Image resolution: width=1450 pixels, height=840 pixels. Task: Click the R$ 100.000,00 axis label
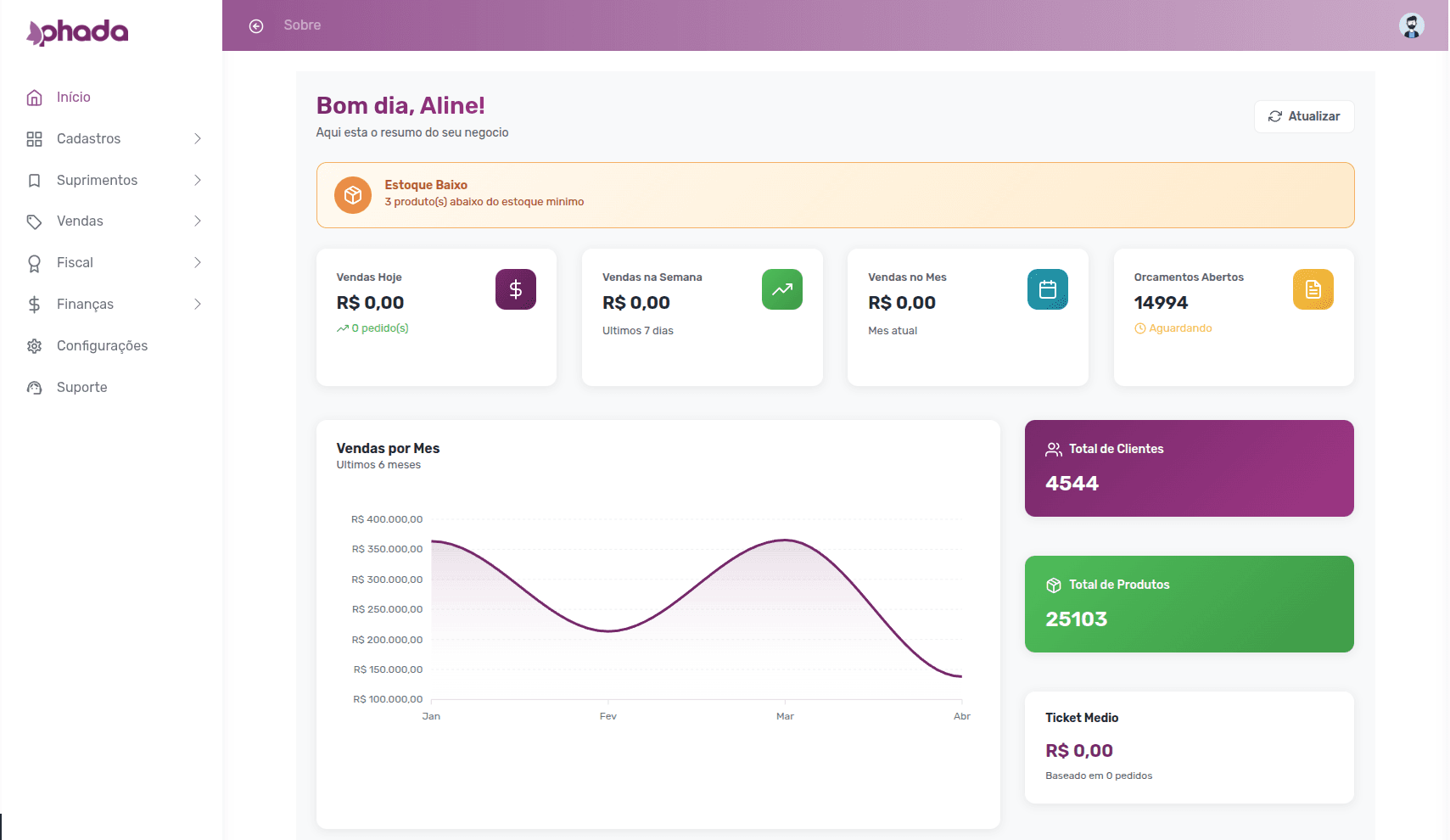pyautogui.click(x=388, y=700)
